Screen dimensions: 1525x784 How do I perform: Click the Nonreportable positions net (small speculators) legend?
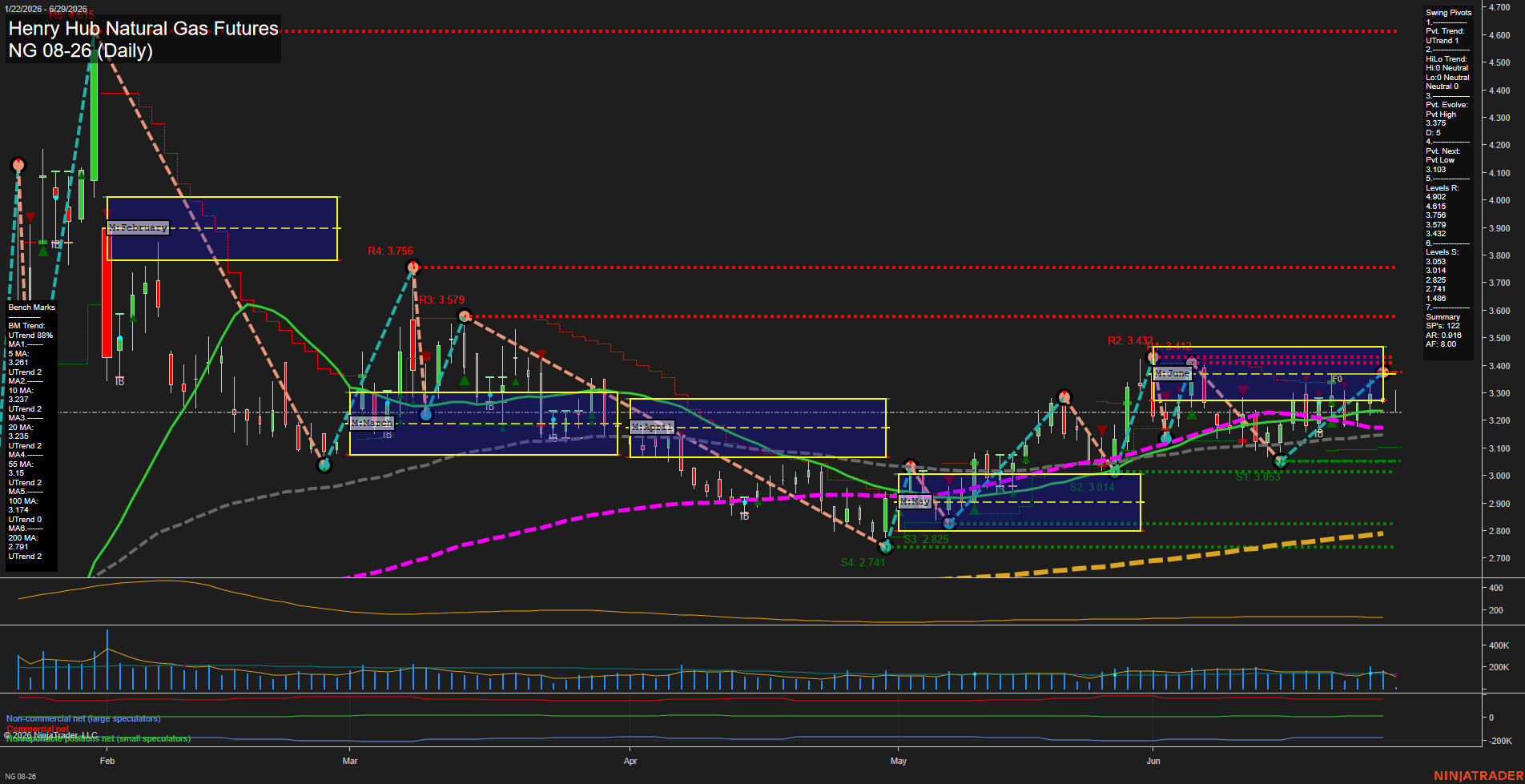[x=99, y=739]
